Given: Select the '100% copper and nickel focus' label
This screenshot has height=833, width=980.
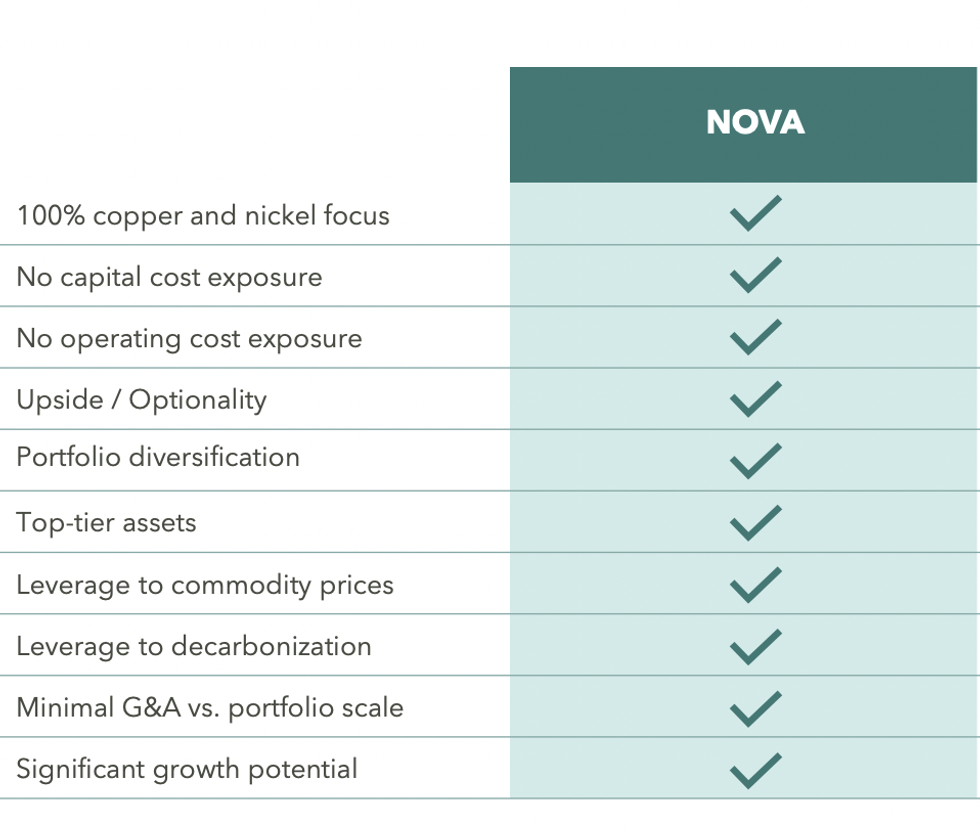Looking at the screenshot, I should 203,215.
